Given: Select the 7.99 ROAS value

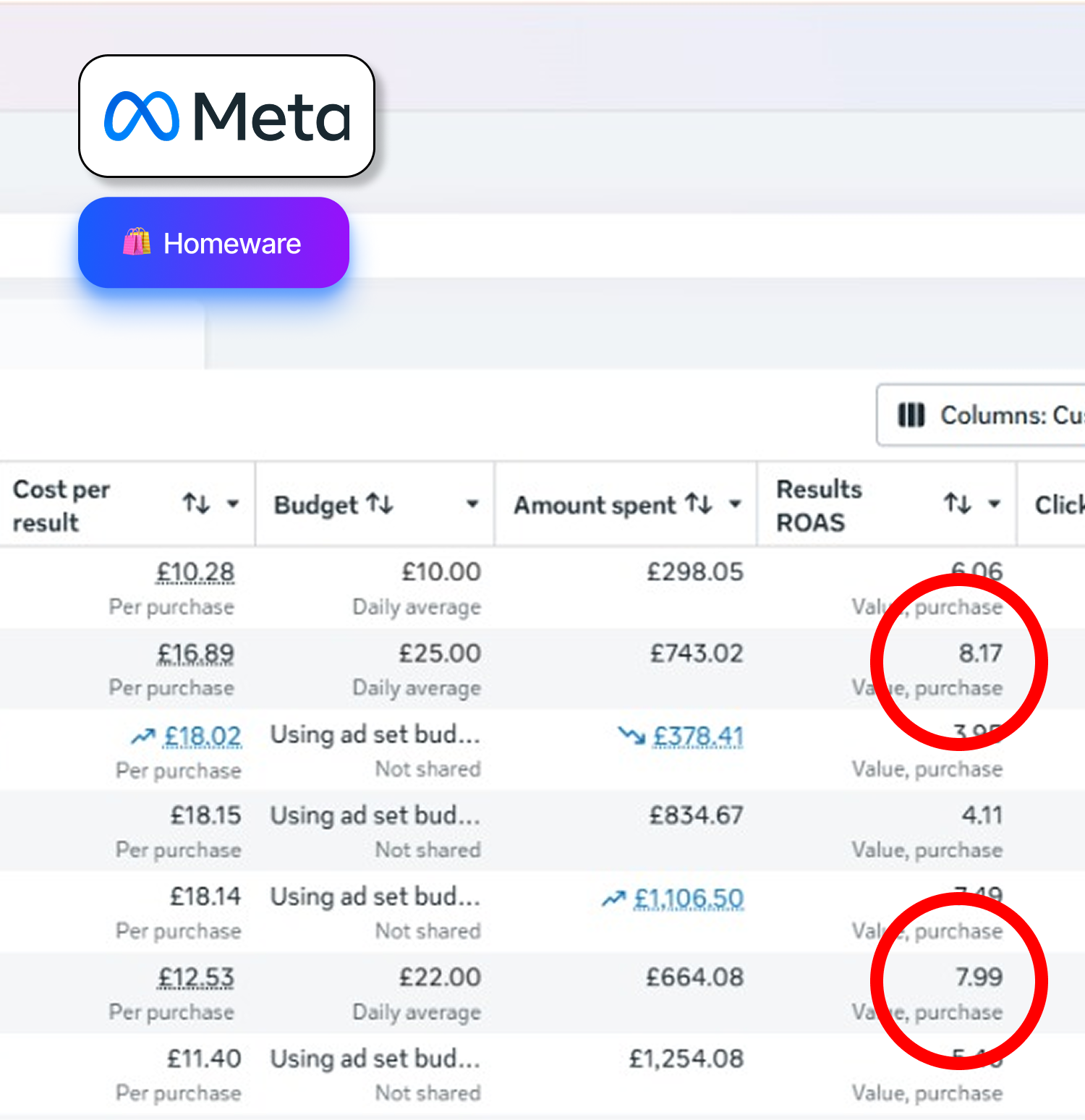Looking at the screenshot, I should point(979,978).
